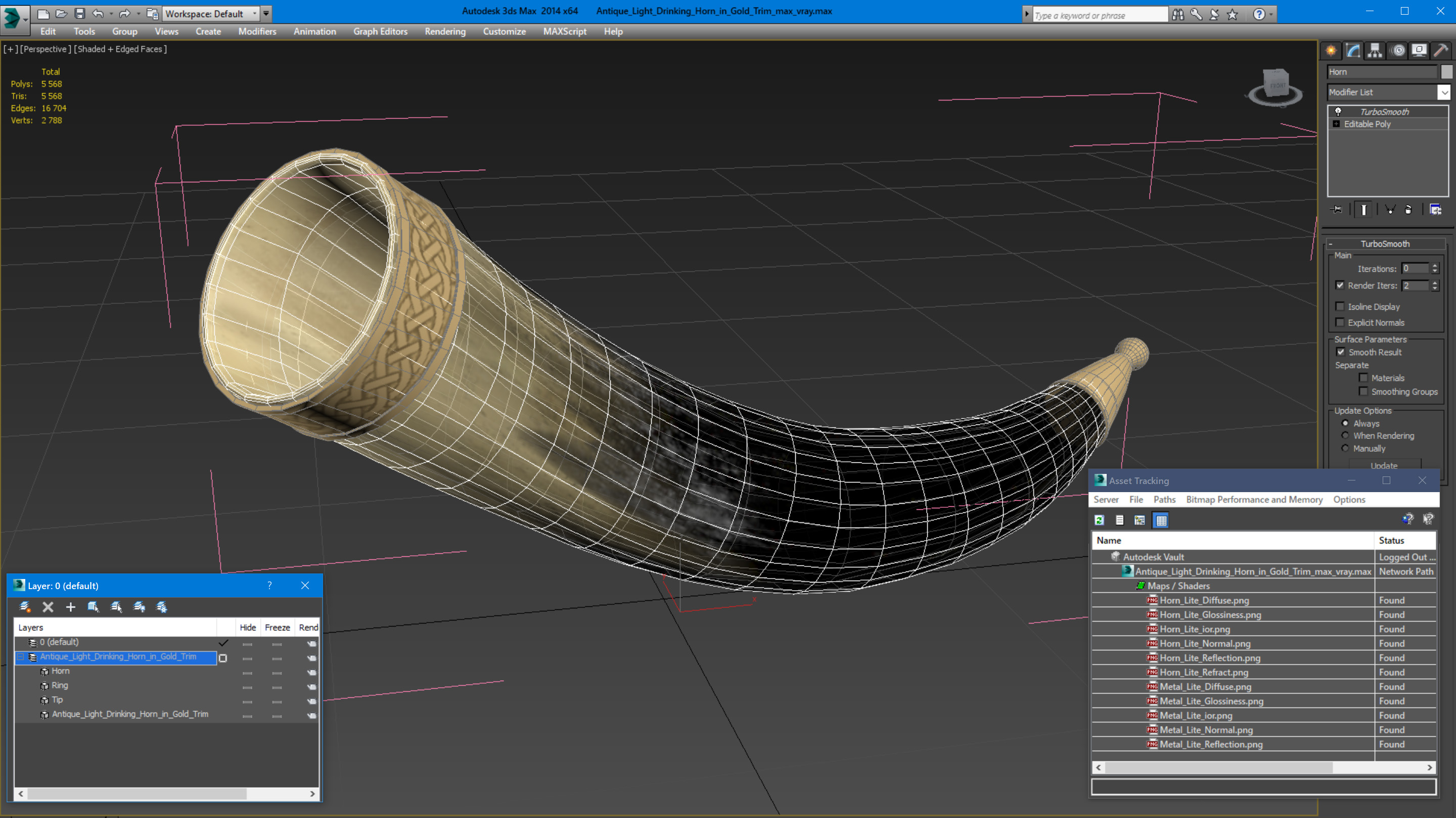Viewport: 1456px width, 818px height.
Task: Click the Shaded + Edged Faces viewport label
Action: pyautogui.click(x=120, y=49)
